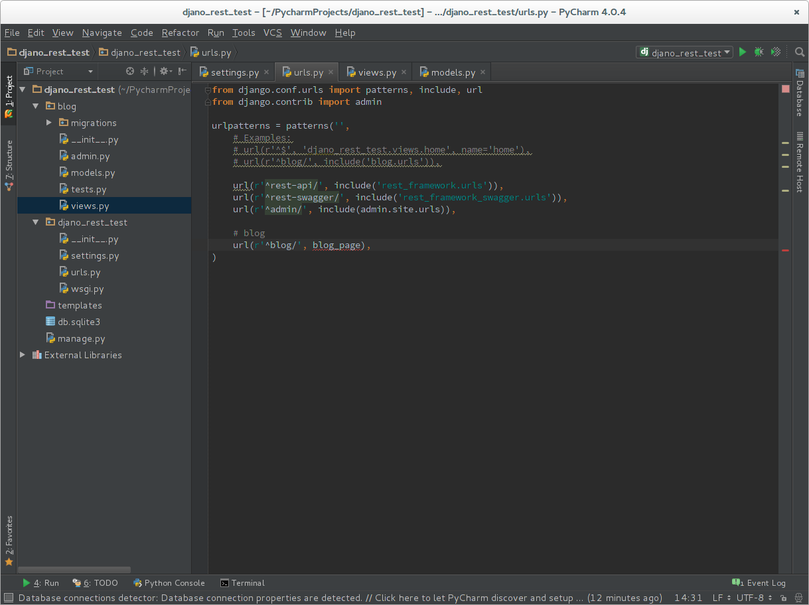Open the Refactor menu
The height and width of the screenshot is (605, 809).
[180, 32]
